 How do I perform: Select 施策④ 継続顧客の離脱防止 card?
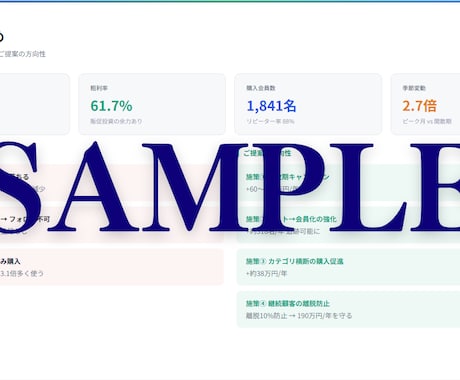click(348, 309)
